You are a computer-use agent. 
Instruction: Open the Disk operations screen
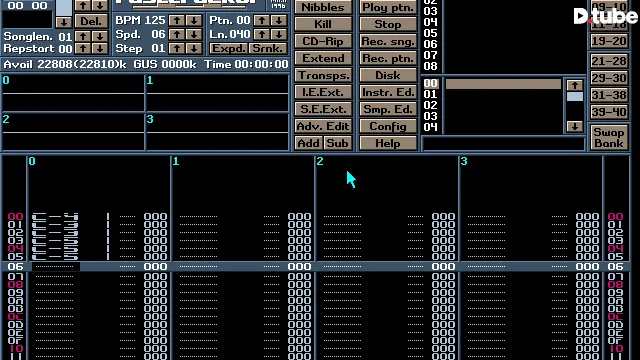click(388, 75)
